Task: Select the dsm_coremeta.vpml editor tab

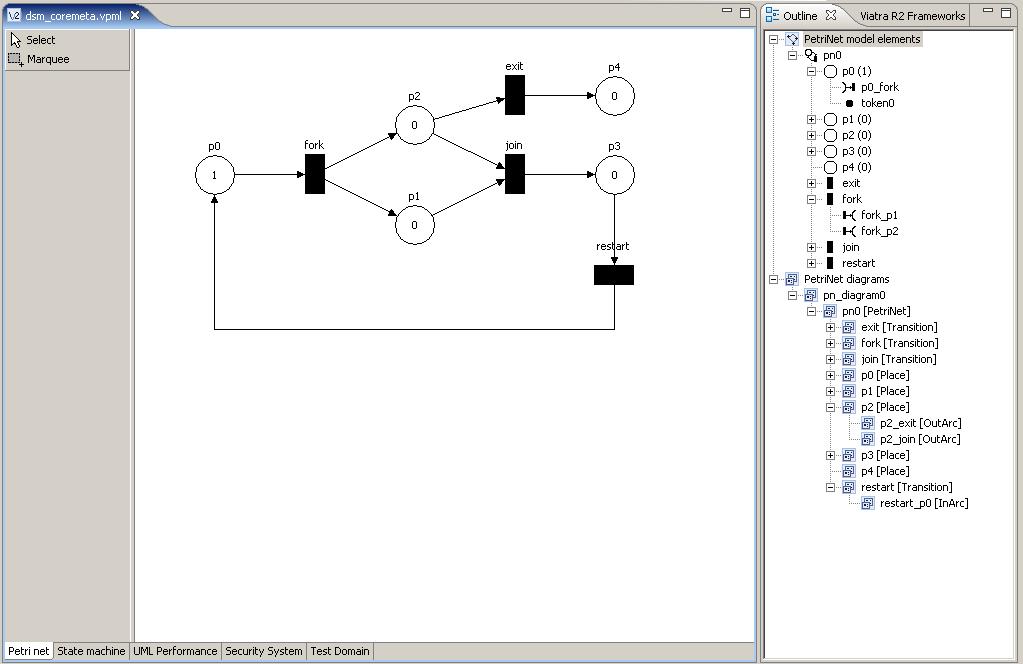Action: tap(73, 16)
